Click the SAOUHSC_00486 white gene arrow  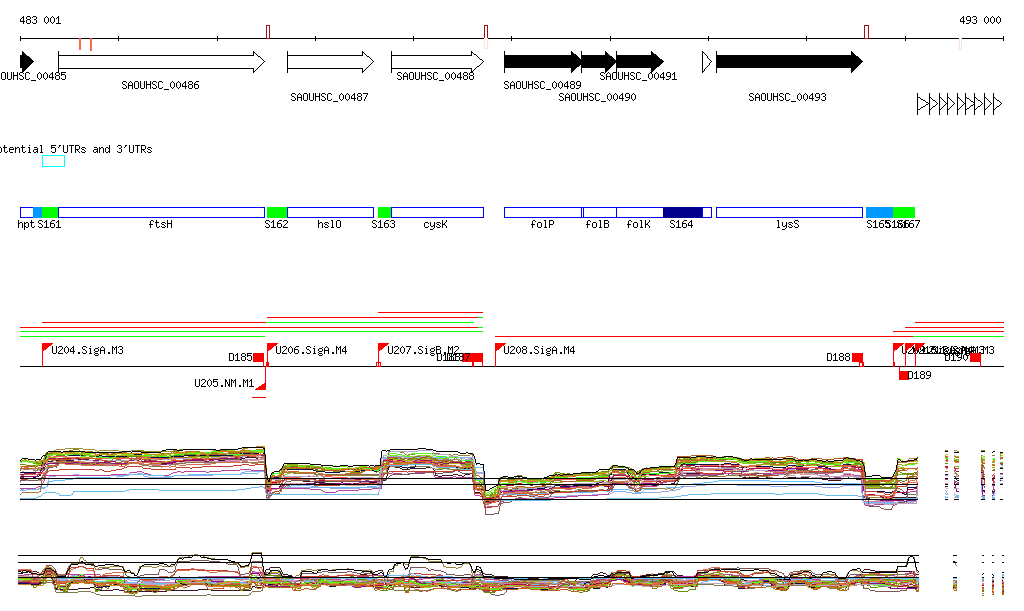click(160, 62)
